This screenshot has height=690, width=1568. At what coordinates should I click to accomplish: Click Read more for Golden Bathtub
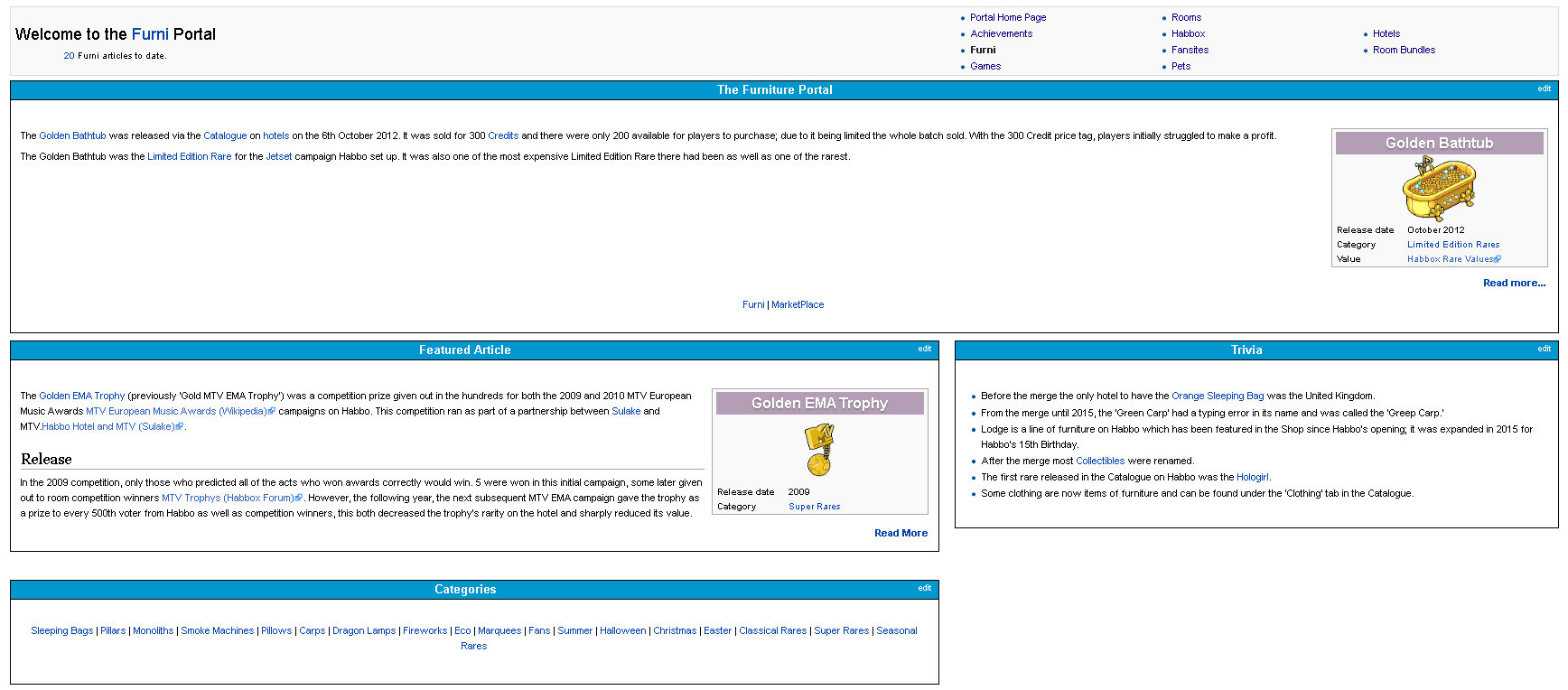(x=1514, y=283)
